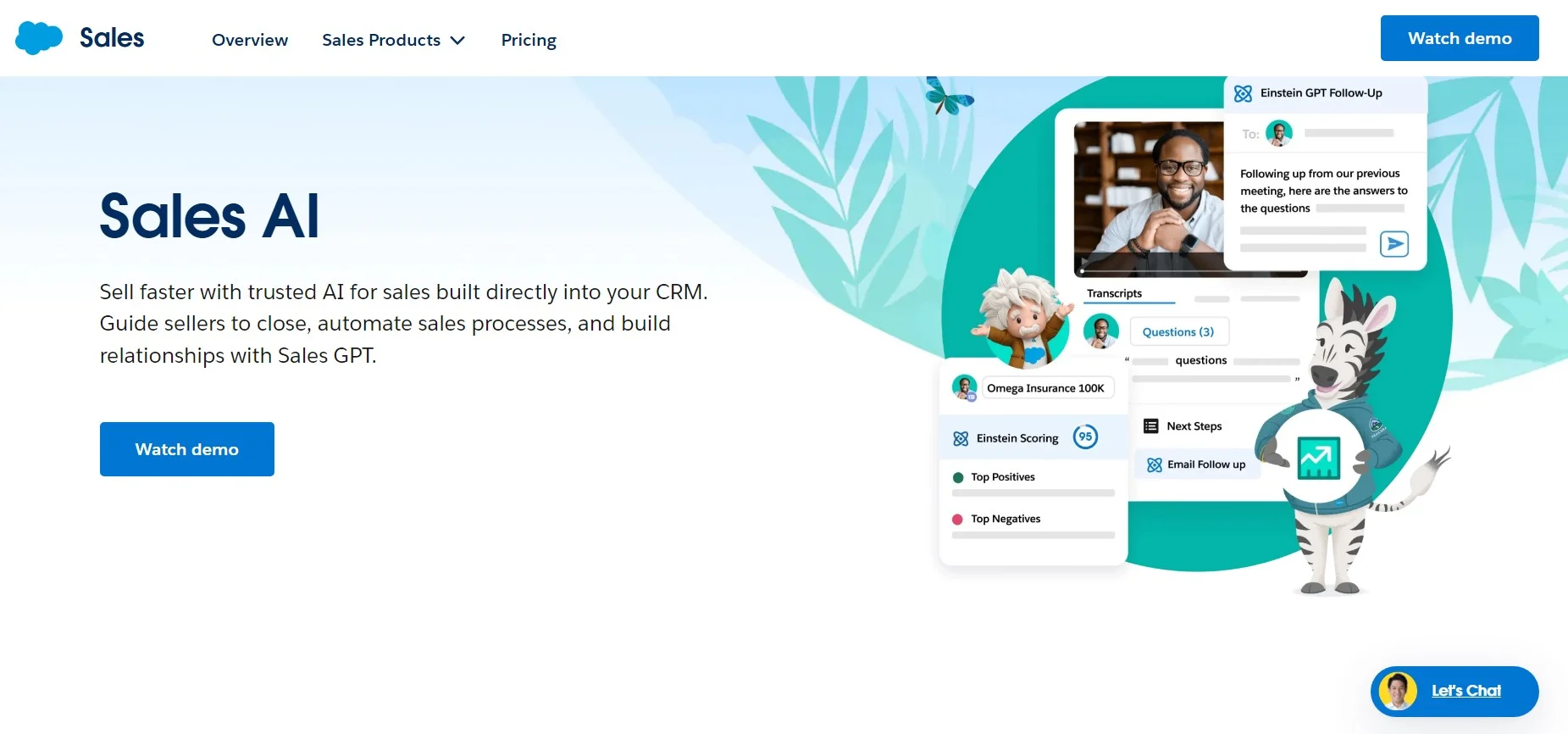The height and width of the screenshot is (734, 1568).
Task: Open the Overview nav link
Action: (250, 40)
